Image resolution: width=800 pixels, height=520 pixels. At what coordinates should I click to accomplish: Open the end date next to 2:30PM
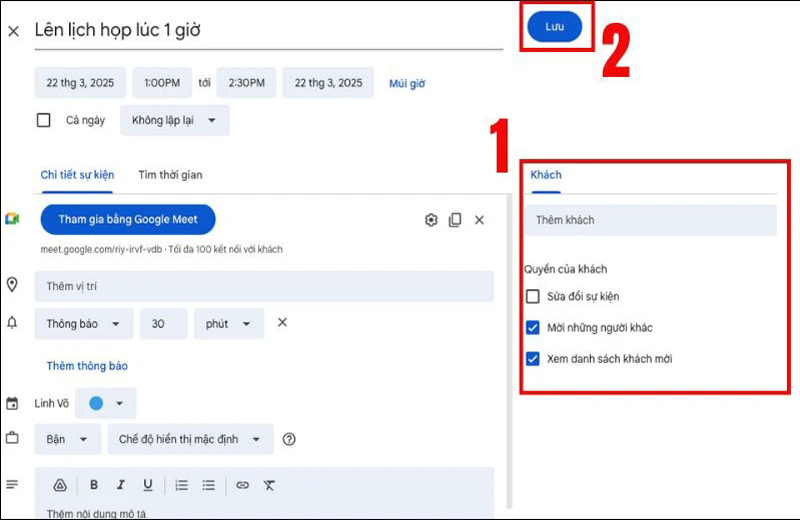328,83
